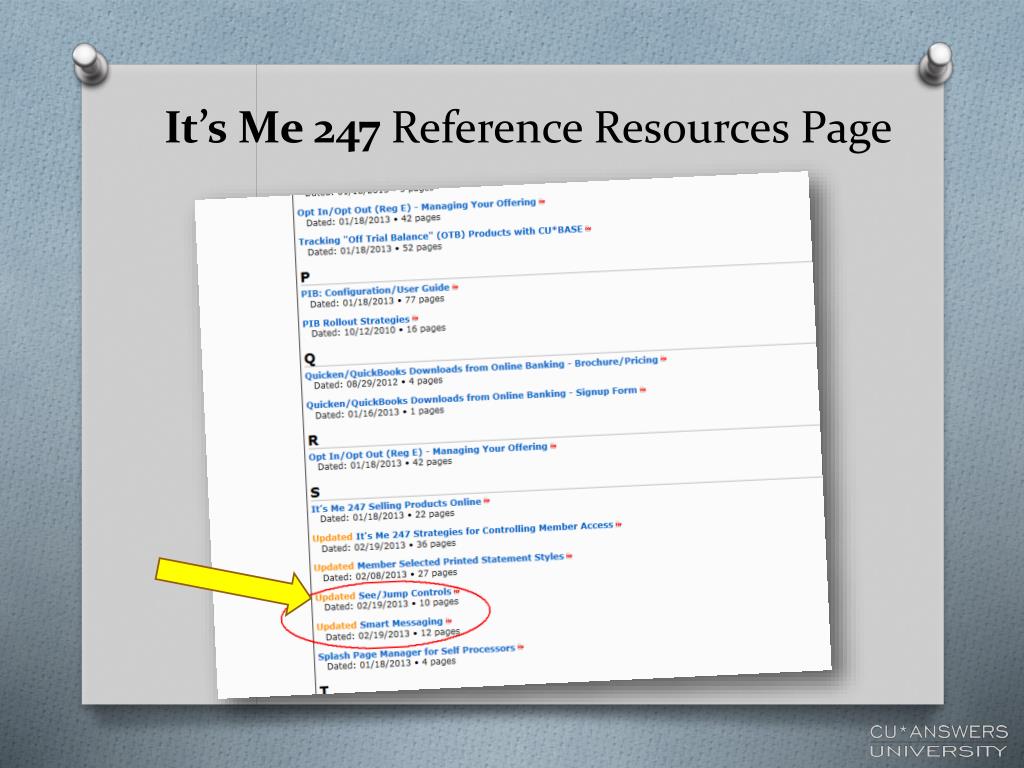
Task: Click text "Dated: 10/12/2010 • 16 pages"
Action: coord(379,330)
